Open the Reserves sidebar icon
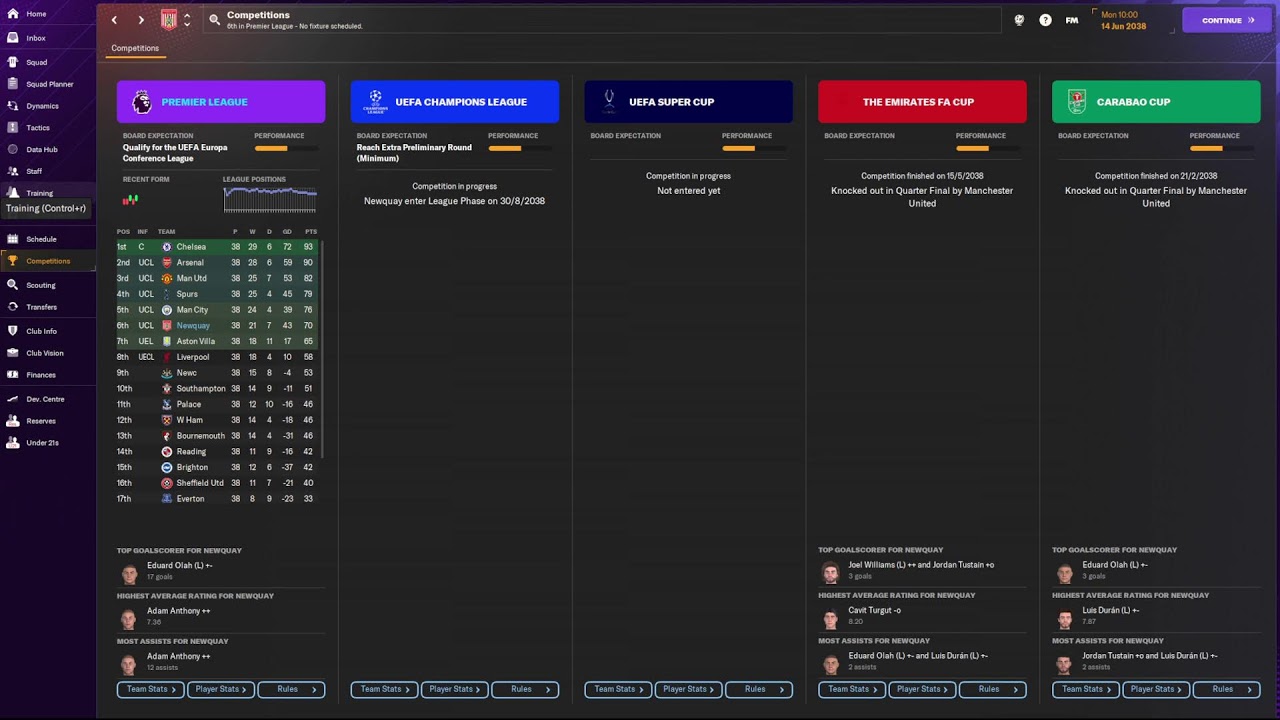The width and height of the screenshot is (1280, 720). 13,421
